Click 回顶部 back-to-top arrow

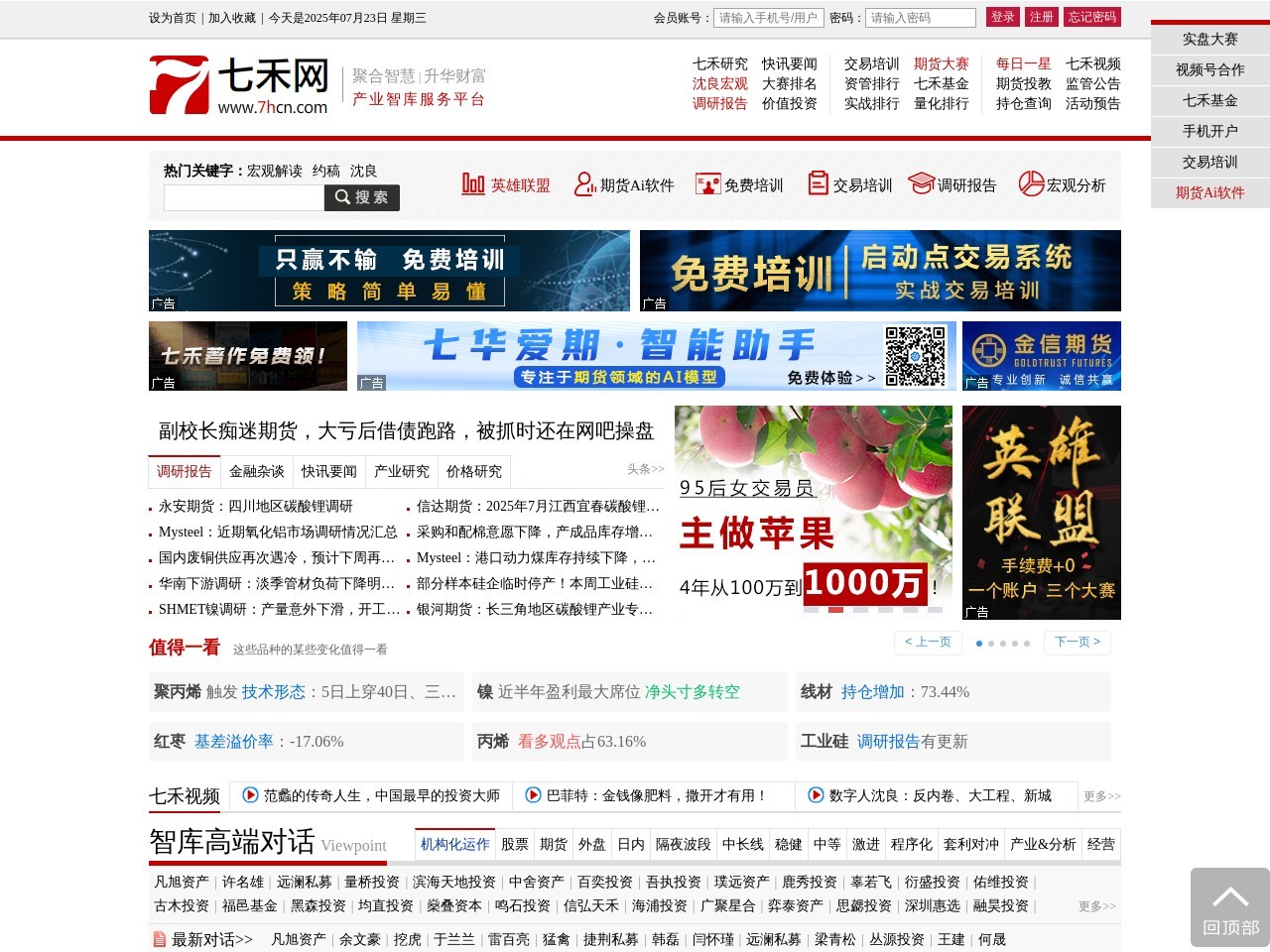(x=1230, y=907)
